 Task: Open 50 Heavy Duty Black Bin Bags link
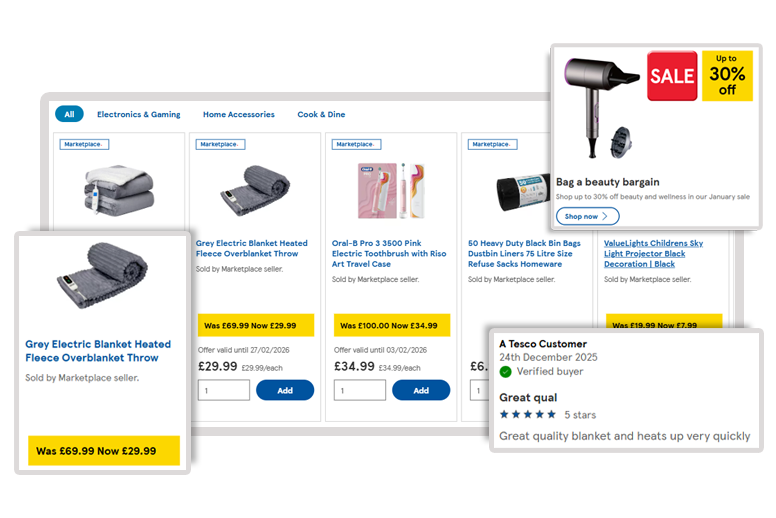pyautogui.click(x=524, y=253)
